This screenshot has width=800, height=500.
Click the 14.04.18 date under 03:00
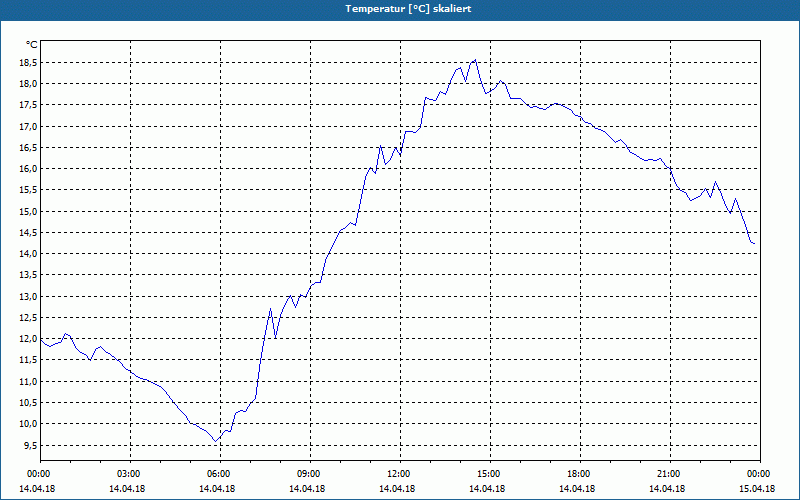point(128,488)
